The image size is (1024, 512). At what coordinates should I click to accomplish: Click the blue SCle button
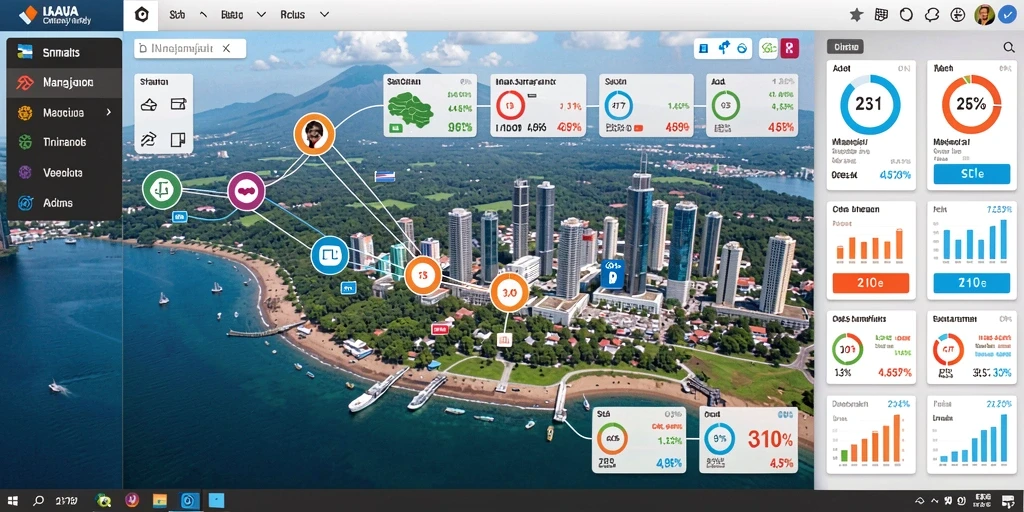coord(972,174)
